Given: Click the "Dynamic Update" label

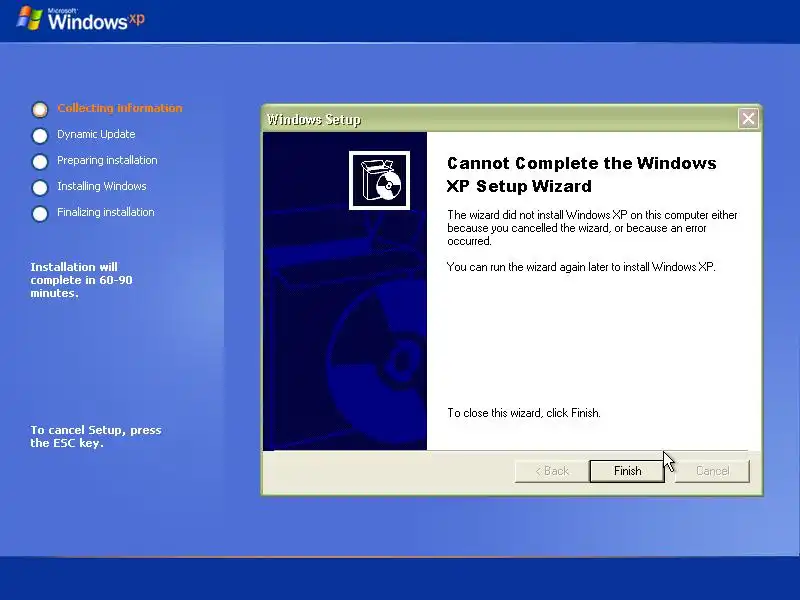Looking at the screenshot, I should (96, 134).
